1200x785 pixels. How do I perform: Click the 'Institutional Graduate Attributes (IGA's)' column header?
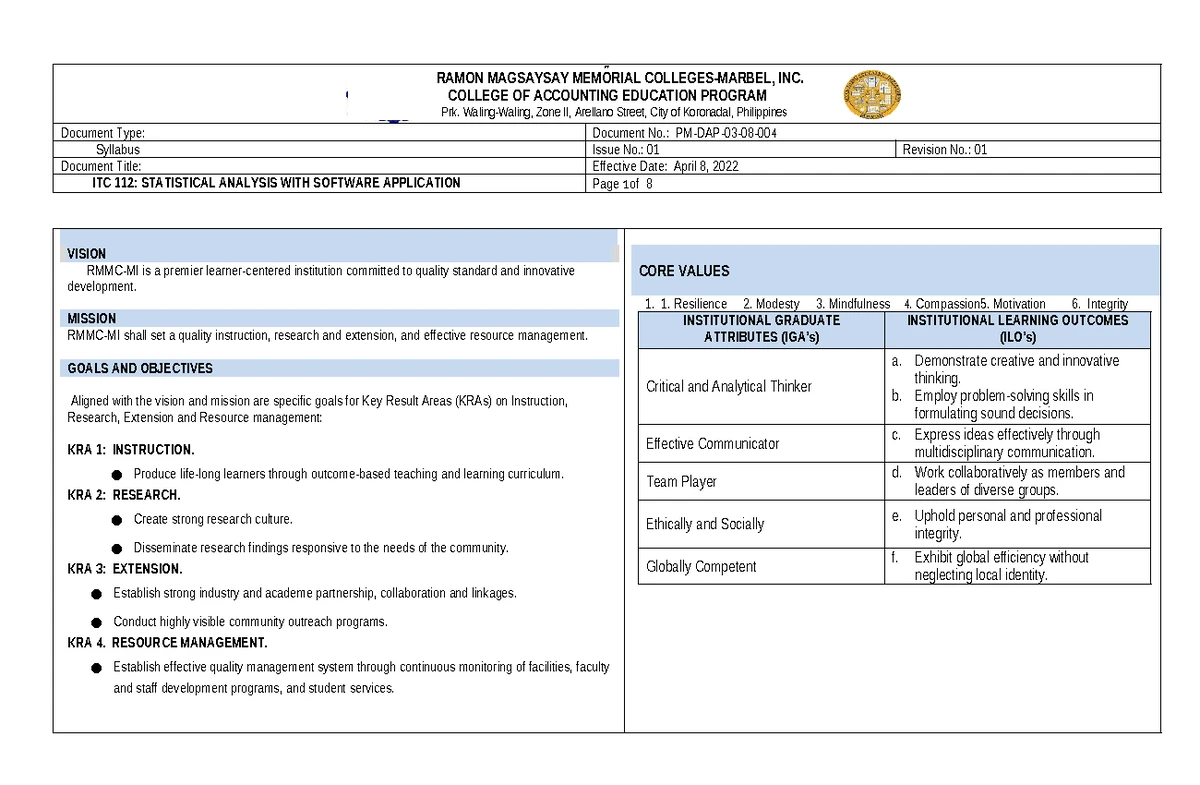point(761,329)
